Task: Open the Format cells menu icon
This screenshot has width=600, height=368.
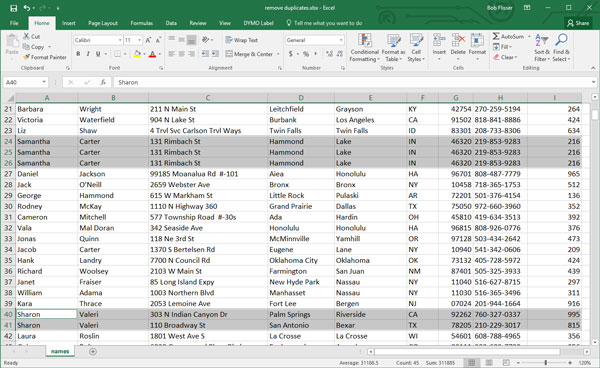Action: coord(477,40)
